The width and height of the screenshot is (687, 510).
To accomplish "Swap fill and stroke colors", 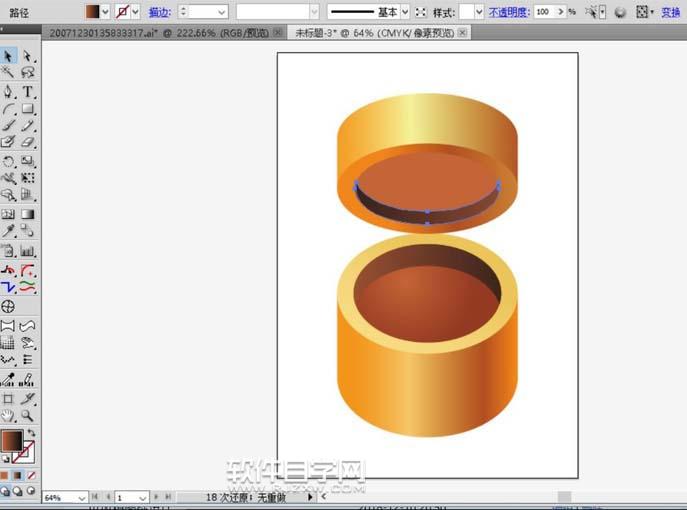I will coord(31,433).
